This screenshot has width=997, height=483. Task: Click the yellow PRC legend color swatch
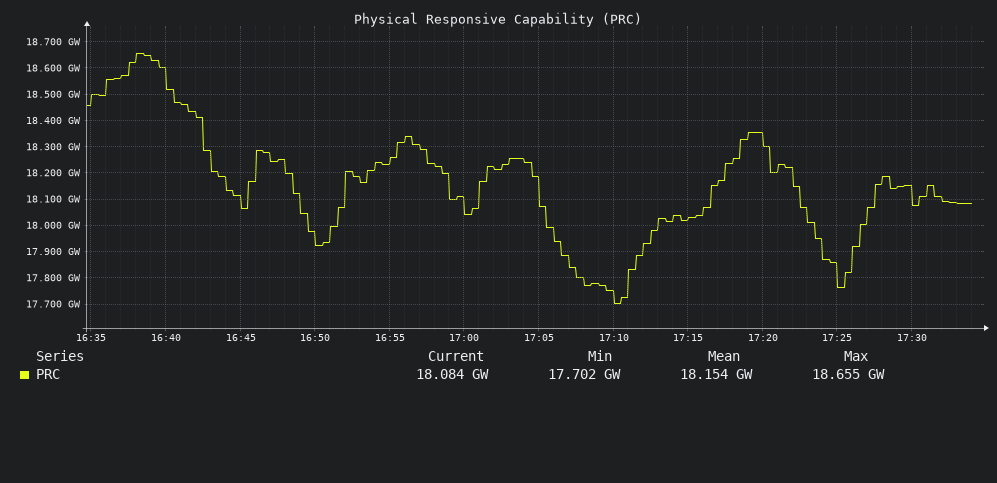click(24, 375)
